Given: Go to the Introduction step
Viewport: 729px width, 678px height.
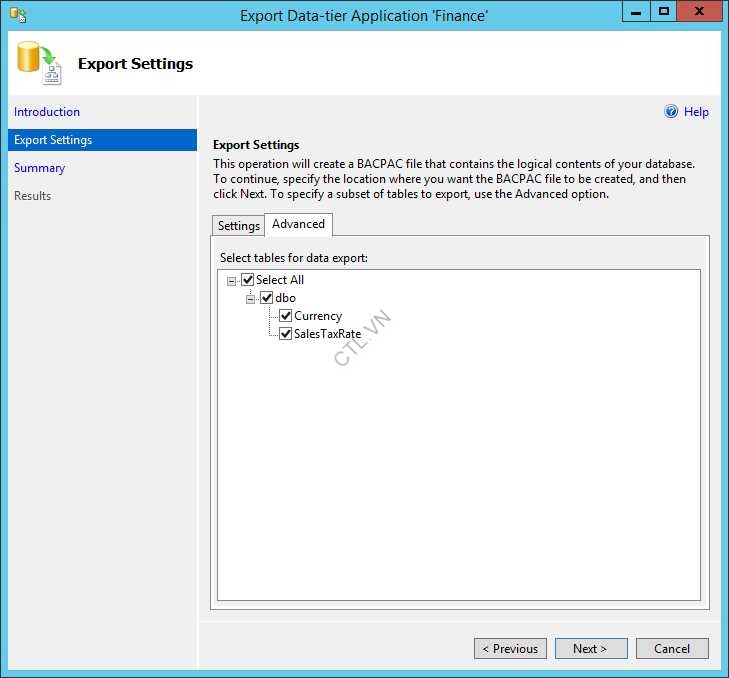Looking at the screenshot, I should (47, 112).
